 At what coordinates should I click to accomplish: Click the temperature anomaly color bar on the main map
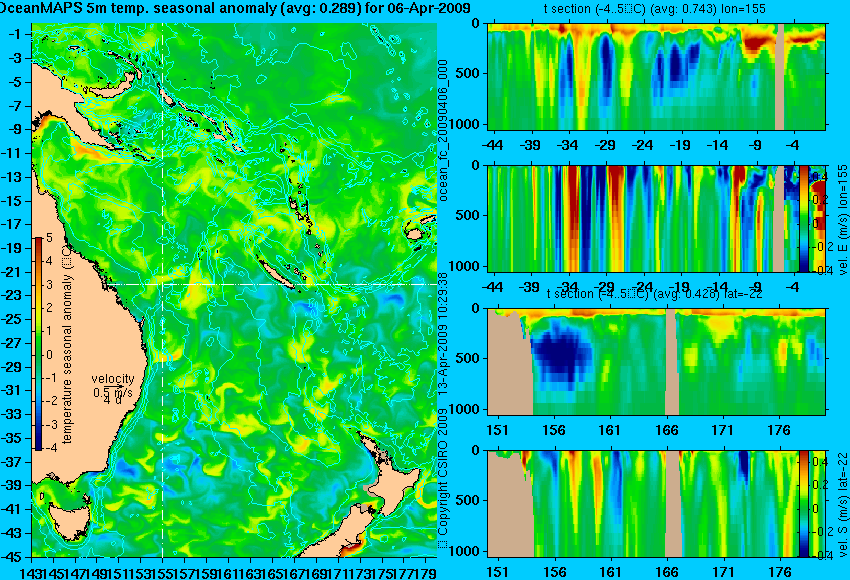(x=38, y=344)
